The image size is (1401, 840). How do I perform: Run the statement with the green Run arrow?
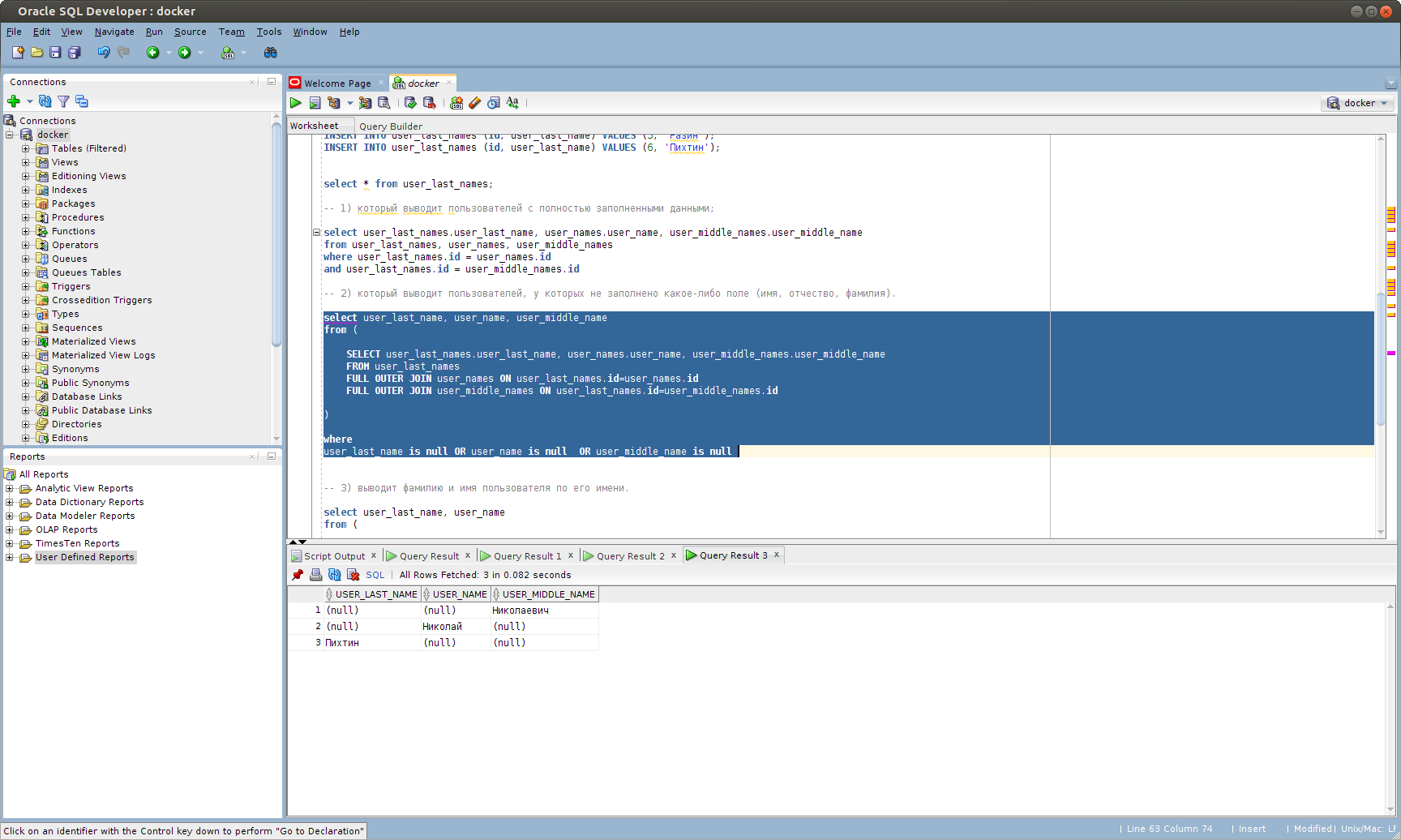click(x=296, y=103)
